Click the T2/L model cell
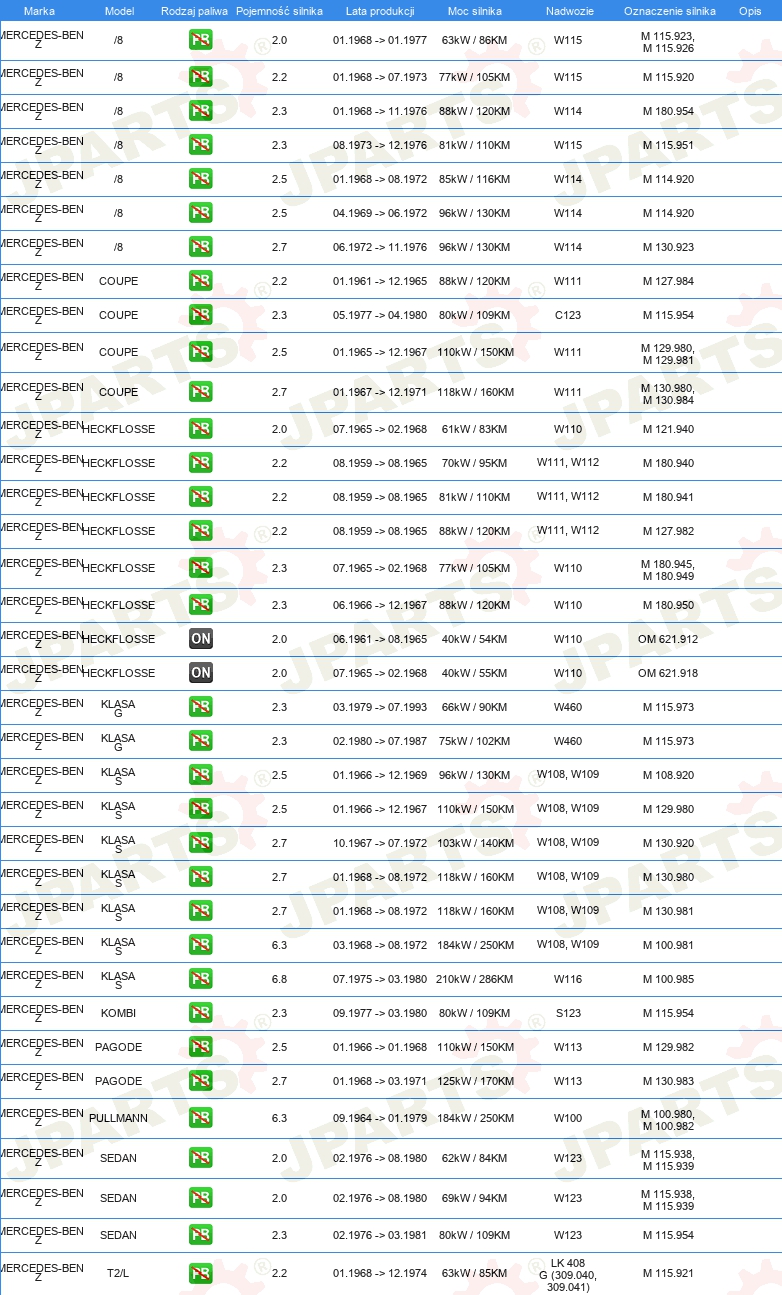Image resolution: width=782 pixels, height=1295 pixels. (118, 1273)
